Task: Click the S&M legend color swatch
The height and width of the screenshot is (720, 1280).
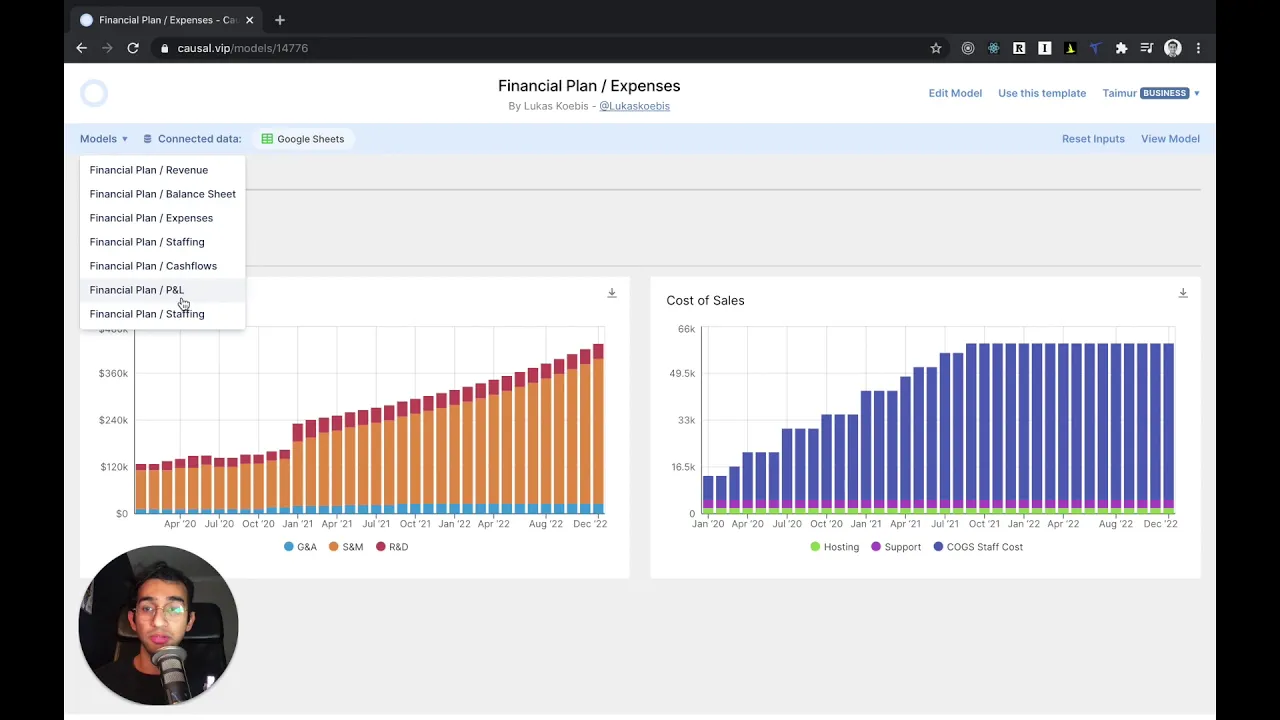Action: point(334,547)
